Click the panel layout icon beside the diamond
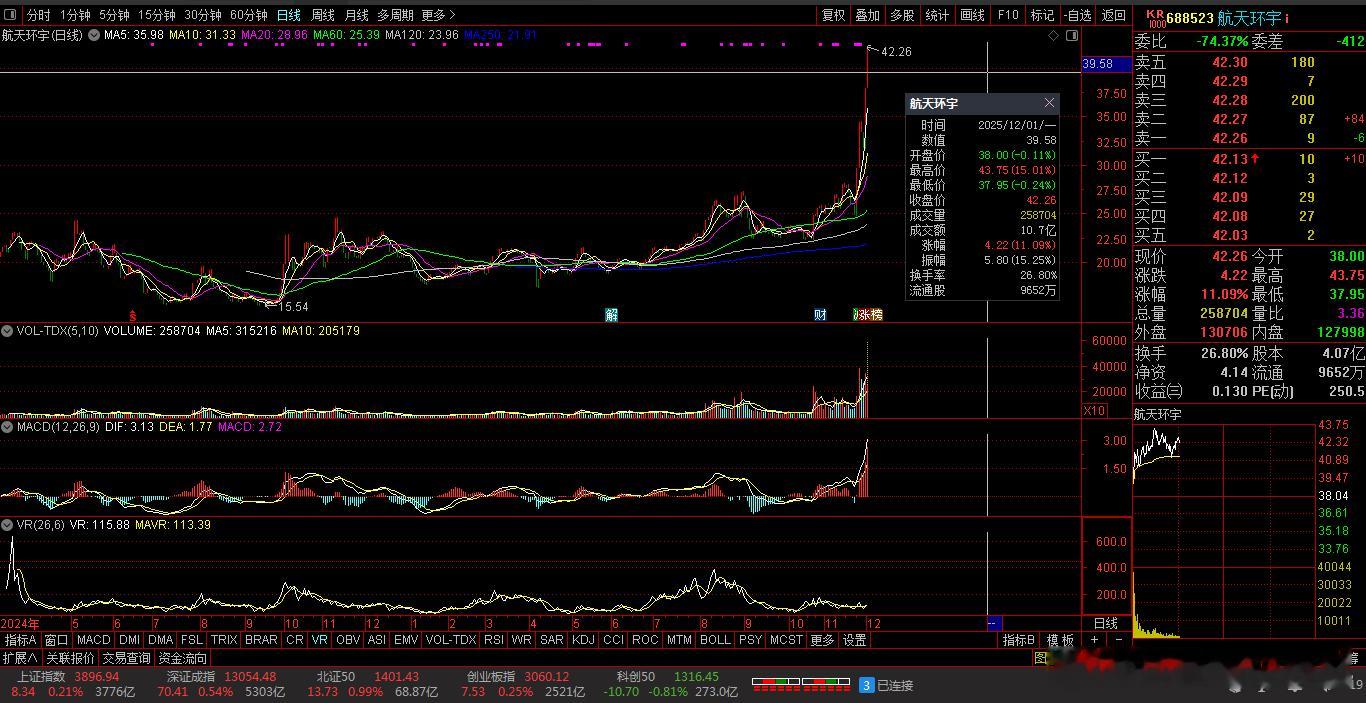Viewport: 1366px width, 703px height. (x=1072, y=35)
